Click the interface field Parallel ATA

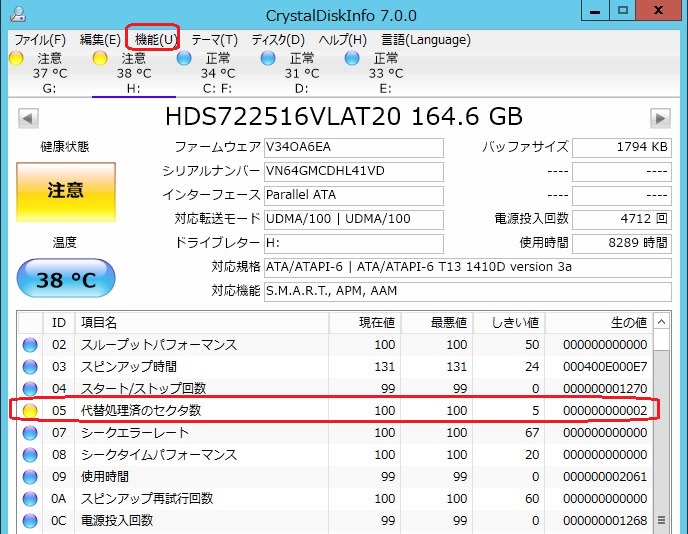tap(354, 195)
